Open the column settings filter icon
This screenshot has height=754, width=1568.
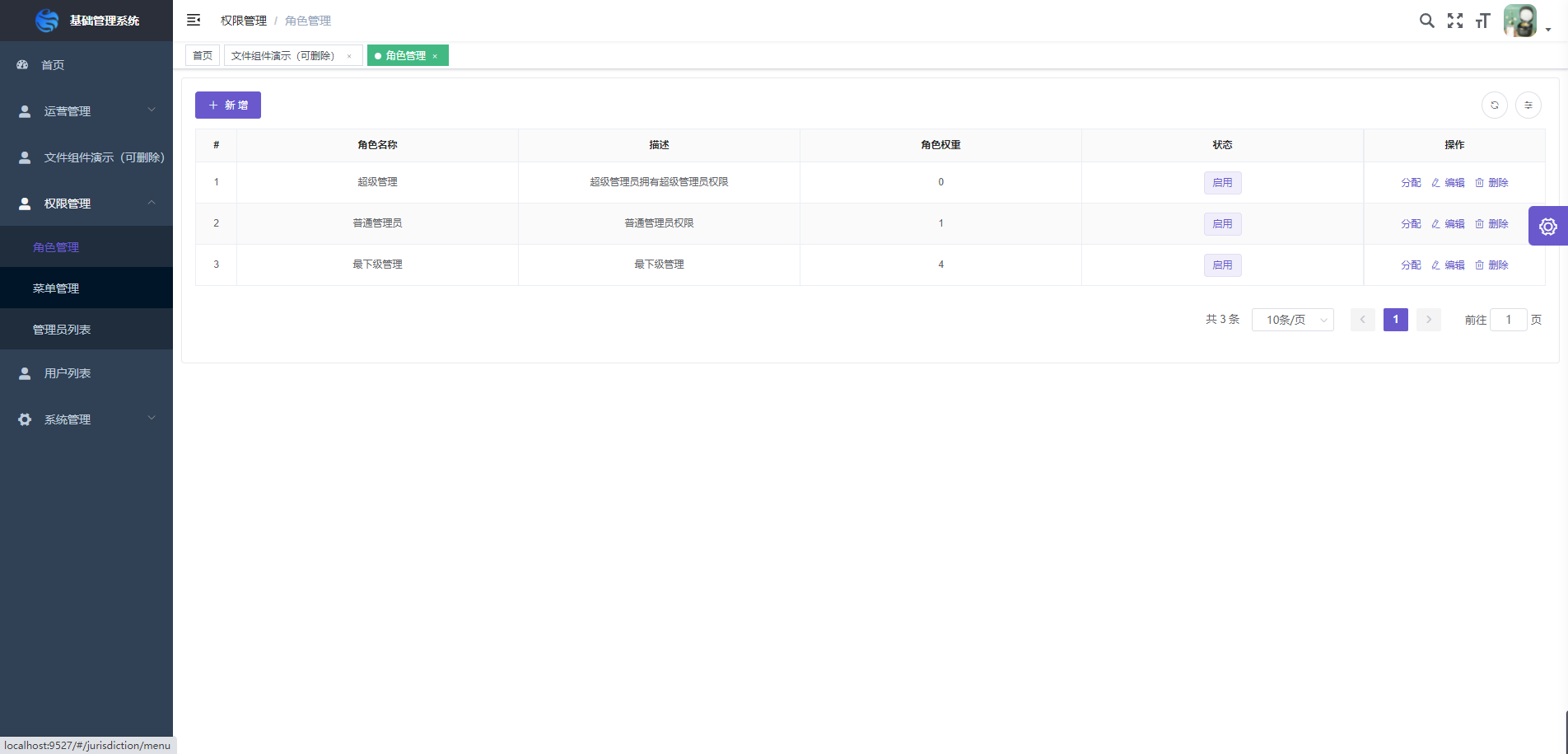point(1528,105)
